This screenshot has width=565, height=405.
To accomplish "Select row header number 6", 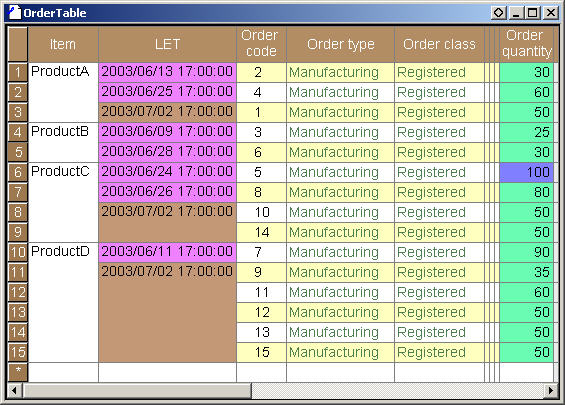I will click(x=18, y=172).
